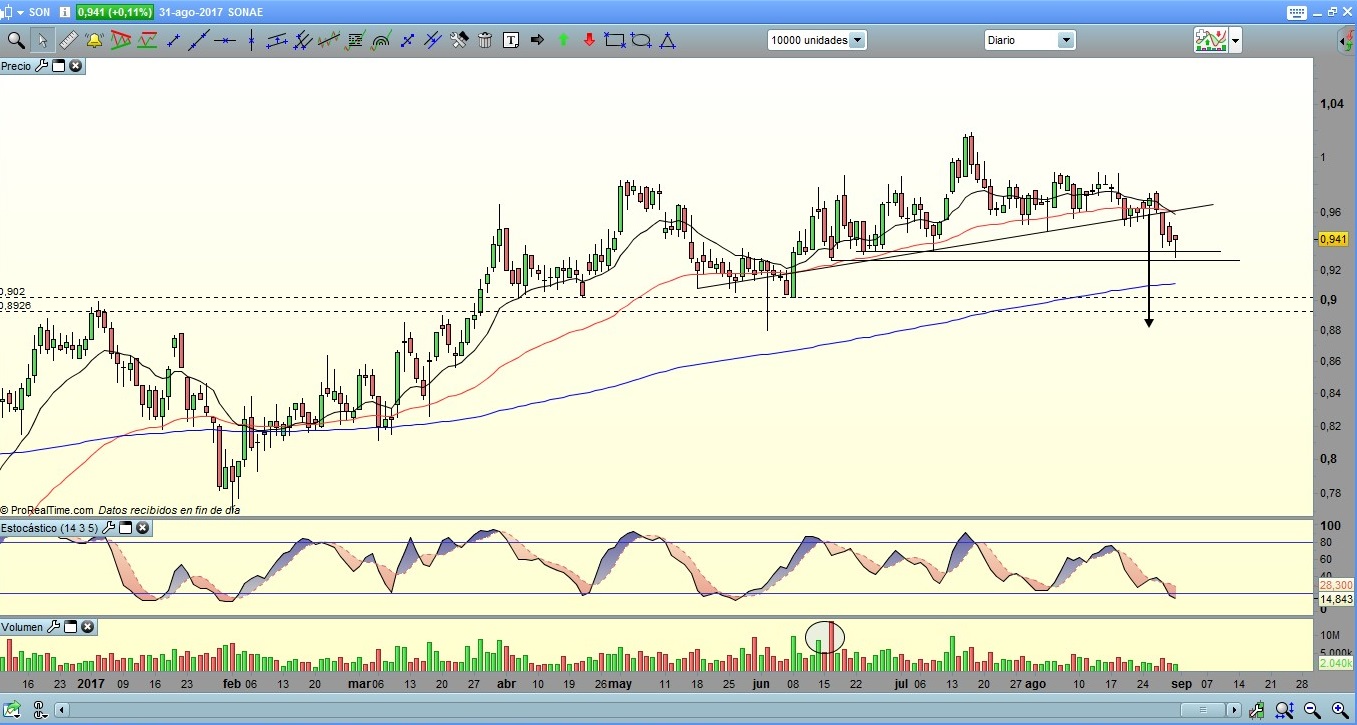
Task: Click the Estocástico (14 3 5) label
Action: [49, 528]
